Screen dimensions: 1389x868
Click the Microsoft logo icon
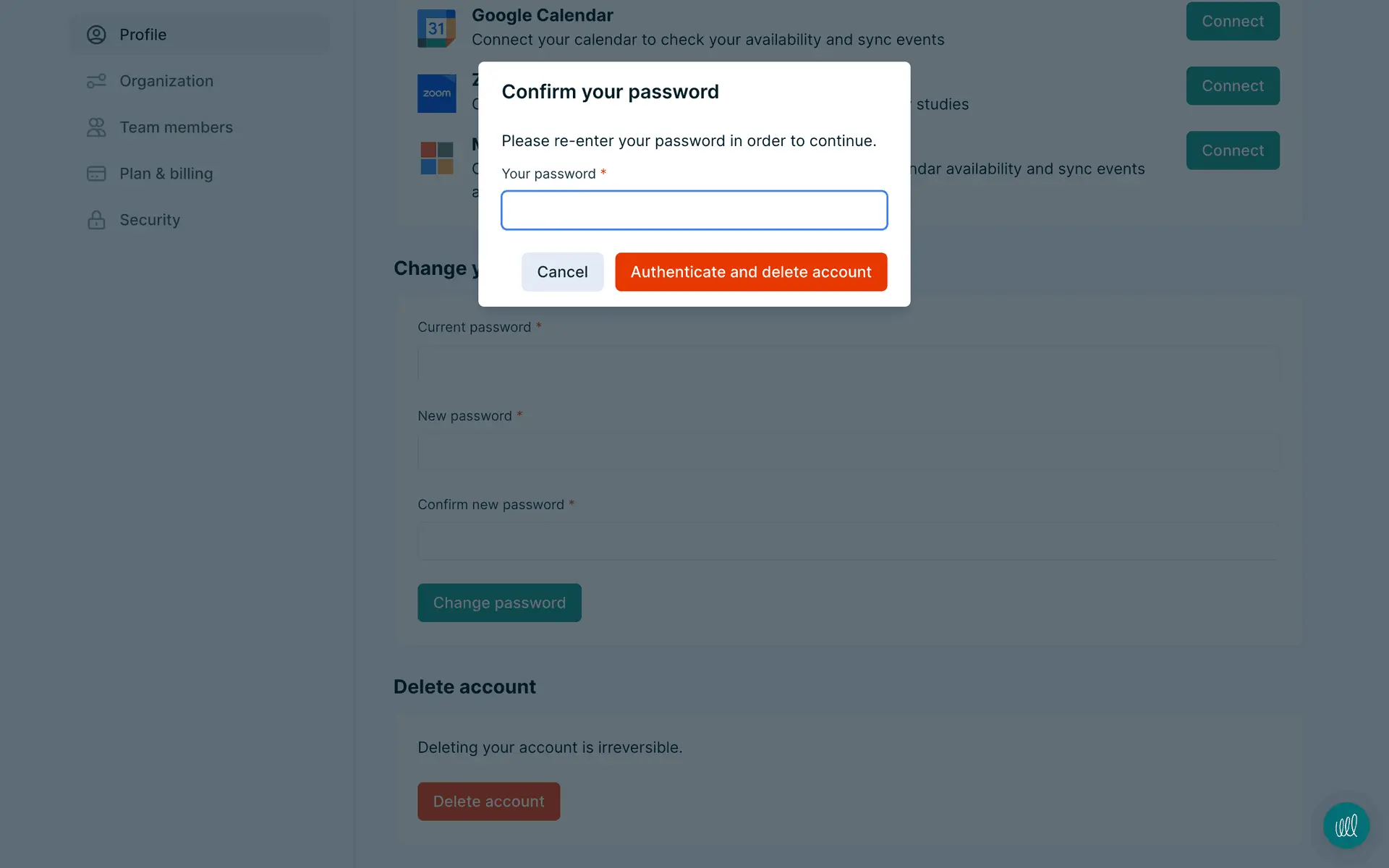(436, 158)
